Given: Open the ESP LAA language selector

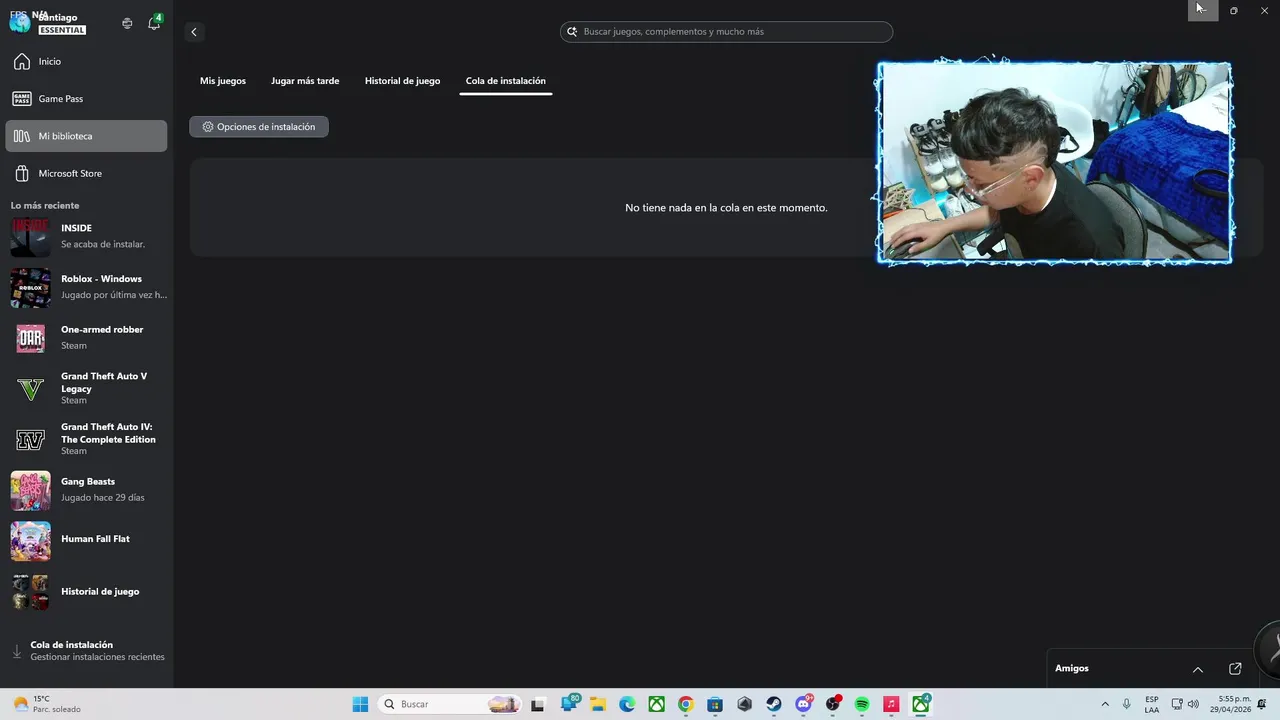Looking at the screenshot, I should tap(1152, 704).
